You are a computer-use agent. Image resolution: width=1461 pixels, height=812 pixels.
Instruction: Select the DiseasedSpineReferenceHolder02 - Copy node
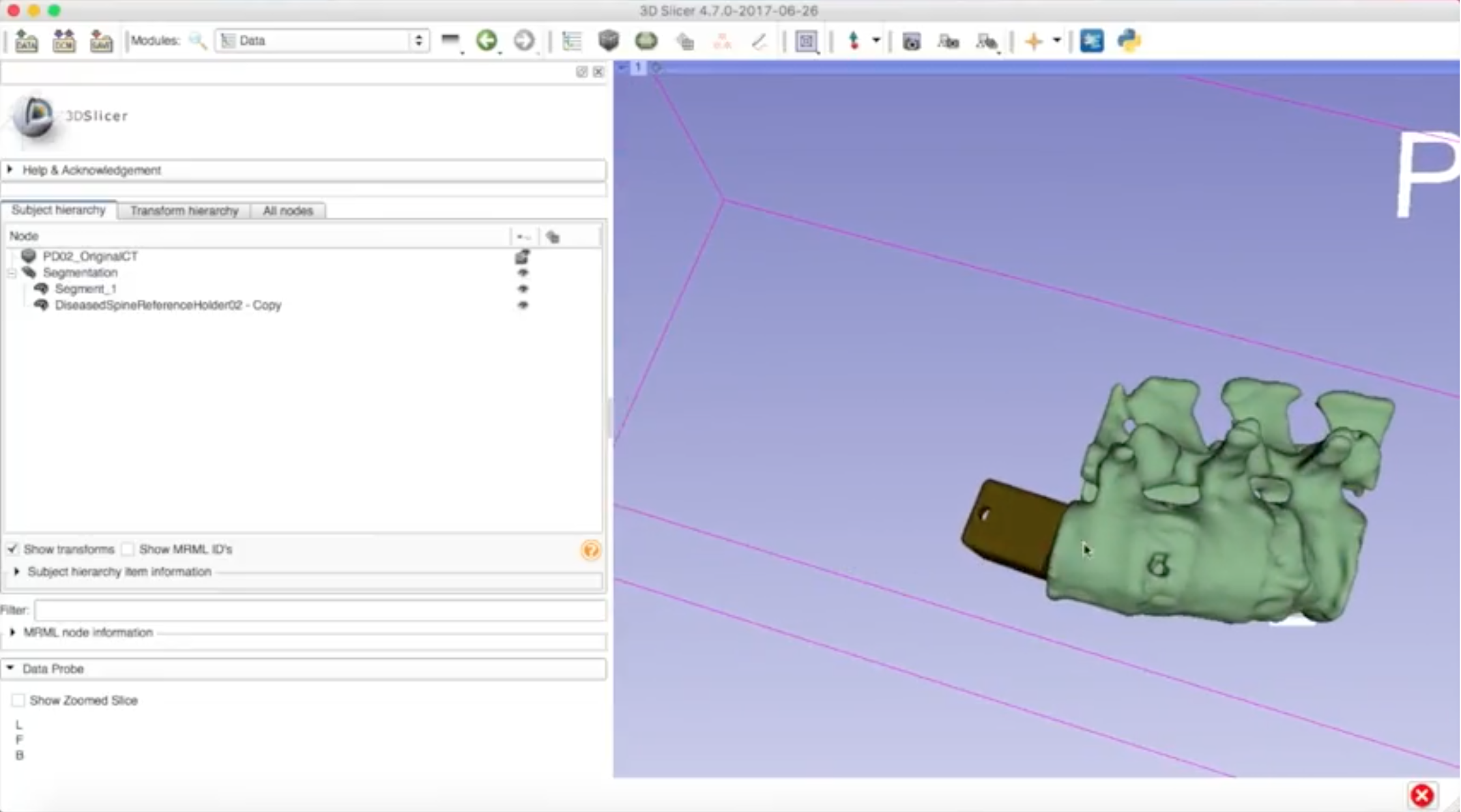pyautogui.click(x=167, y=305)
